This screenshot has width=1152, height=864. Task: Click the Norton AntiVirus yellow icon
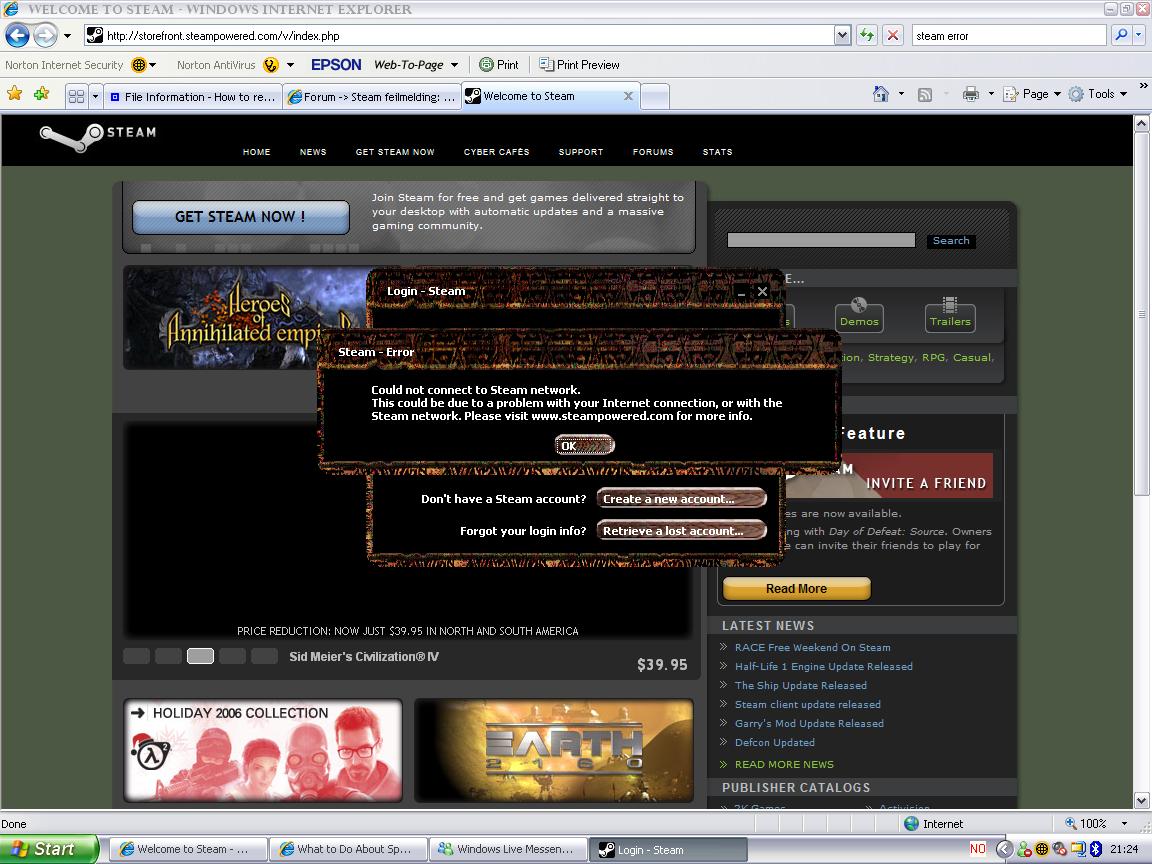(x=271, y=65)
